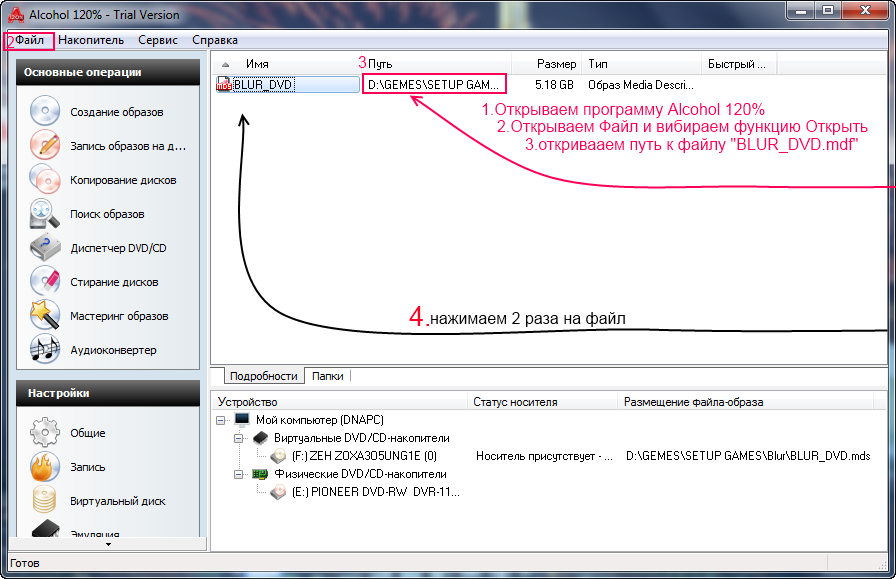Open Поиск образов link
This screenshot has height=579, width=896.
click(x=107, y=214)
